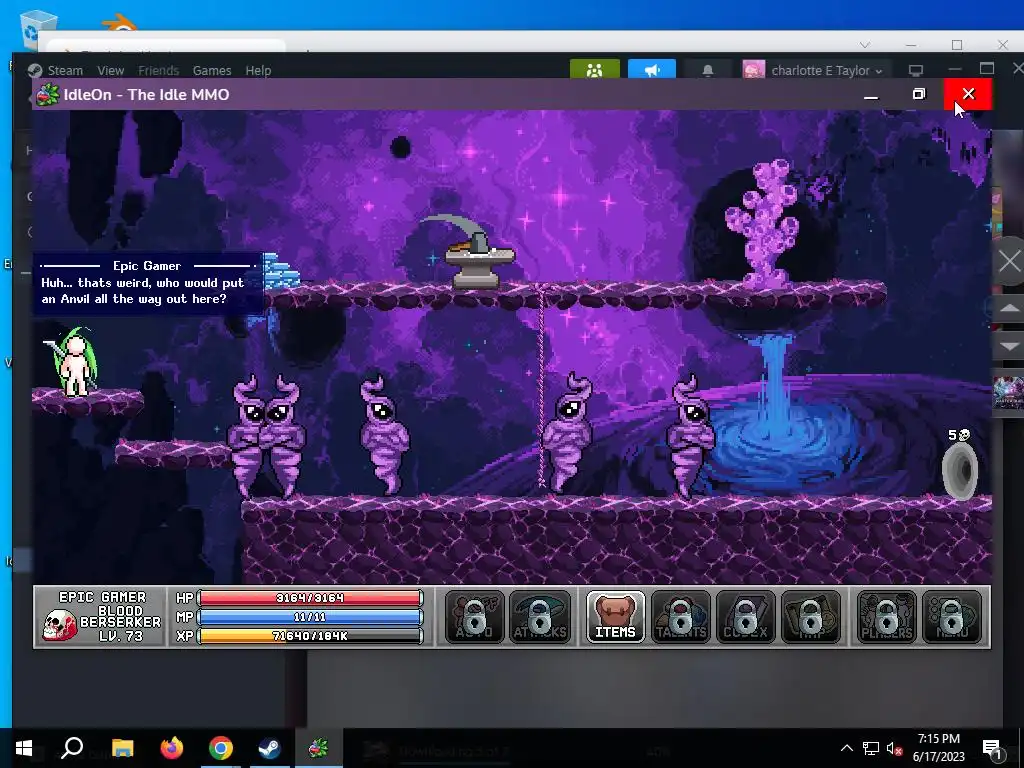Click the red HP bar
1024x768 pixels.
310,598
